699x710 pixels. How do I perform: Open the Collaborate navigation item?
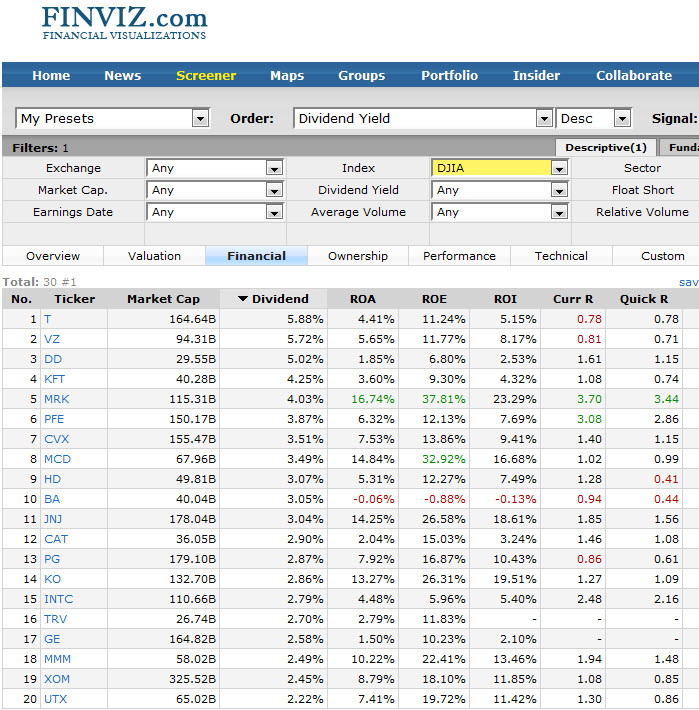coord(634,76)
